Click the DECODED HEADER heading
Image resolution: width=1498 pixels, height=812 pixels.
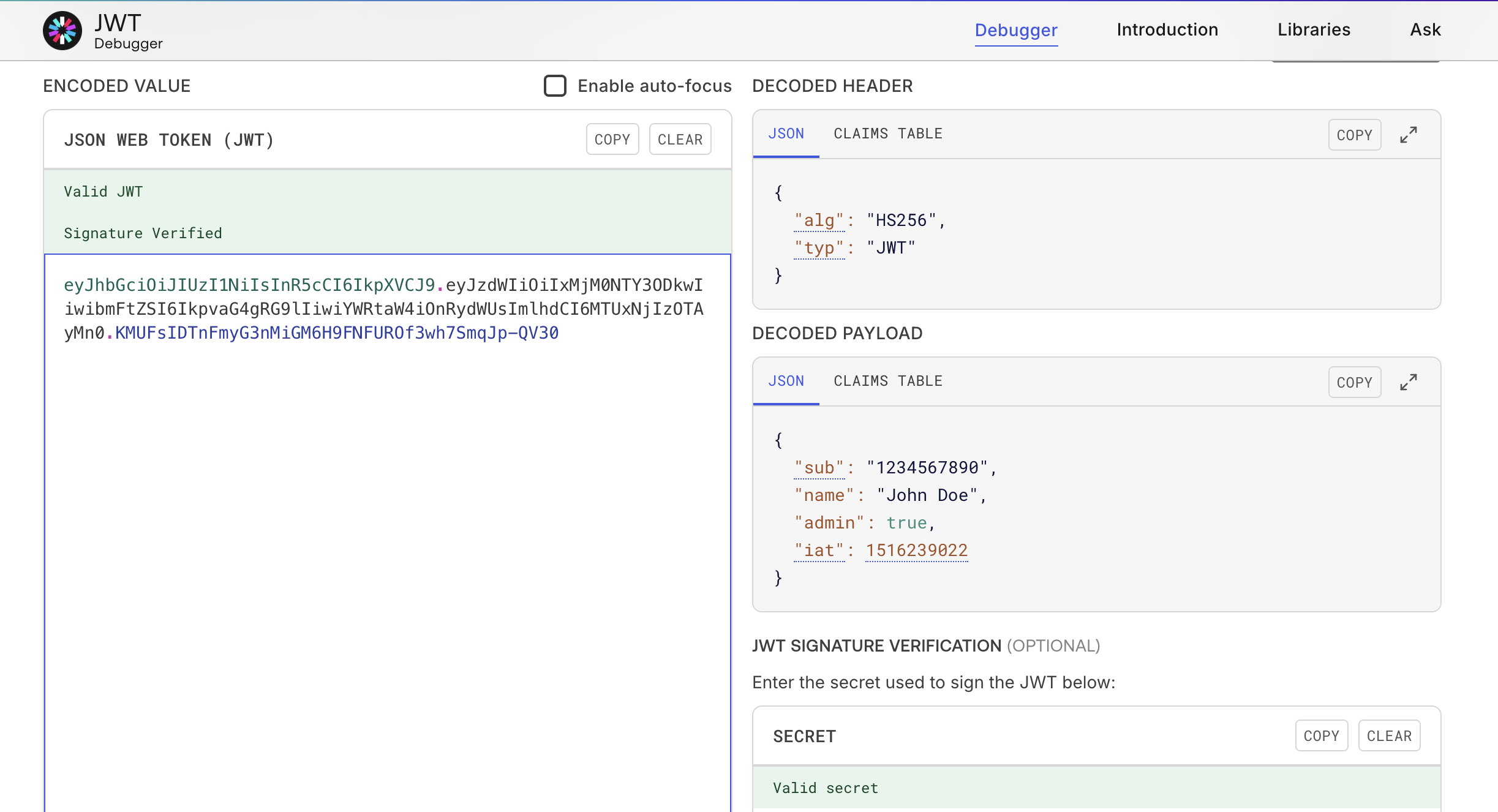pyautogui.click(x=832, y=86)
